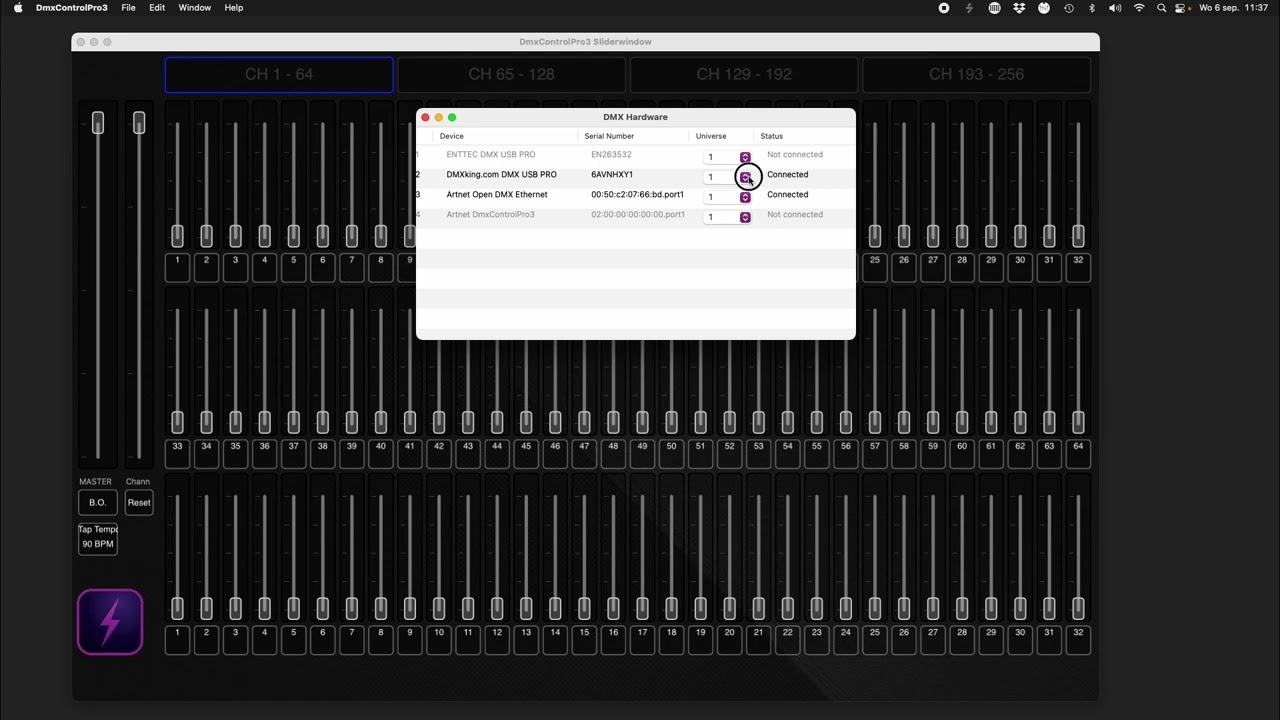The image size is (1280, 720).
Task: Select the ENTTEC DMX USB PRO device row
Action: (635, 155)
